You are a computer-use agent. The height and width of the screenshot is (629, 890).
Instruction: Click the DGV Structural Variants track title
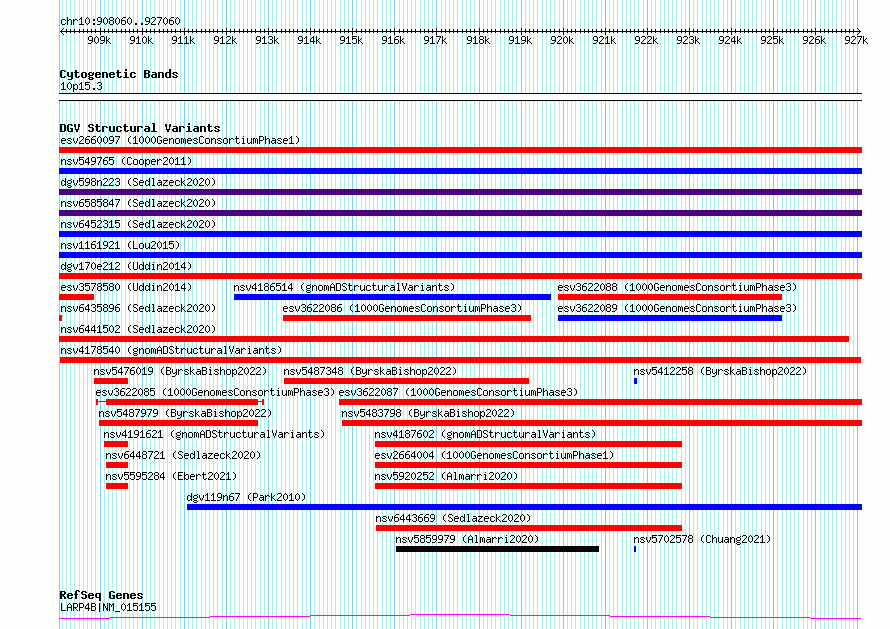click(140, 128)
